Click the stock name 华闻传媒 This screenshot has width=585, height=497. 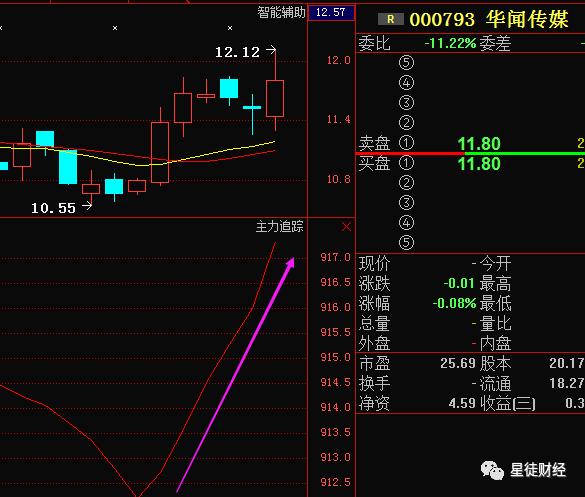(527, 19)
